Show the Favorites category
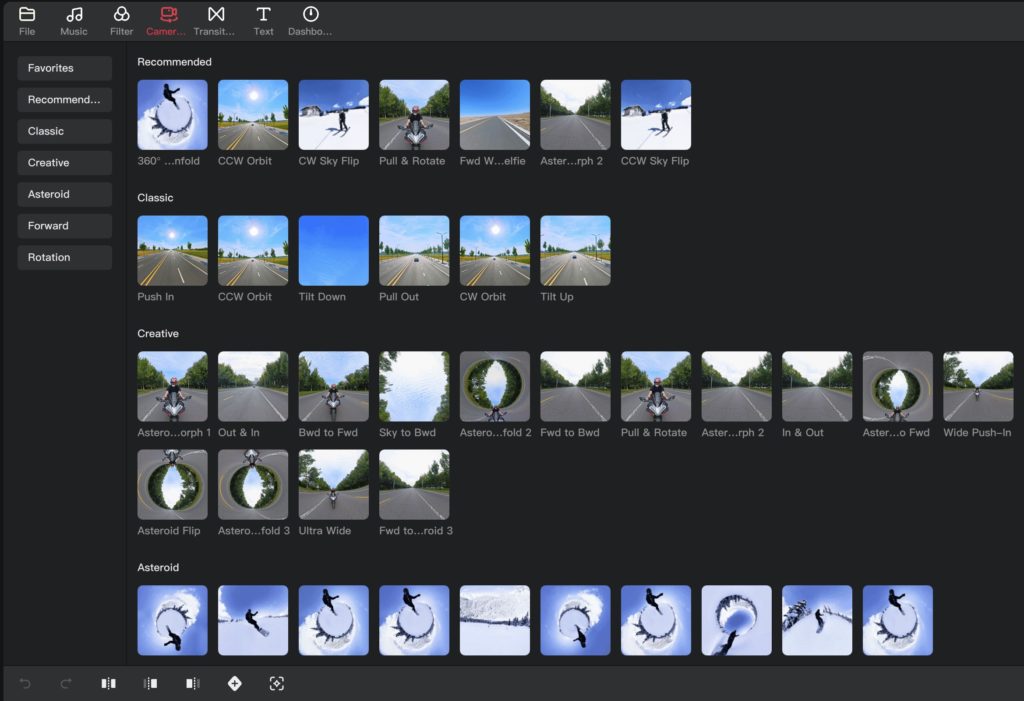1024x701 pixels. coord(65,68)
